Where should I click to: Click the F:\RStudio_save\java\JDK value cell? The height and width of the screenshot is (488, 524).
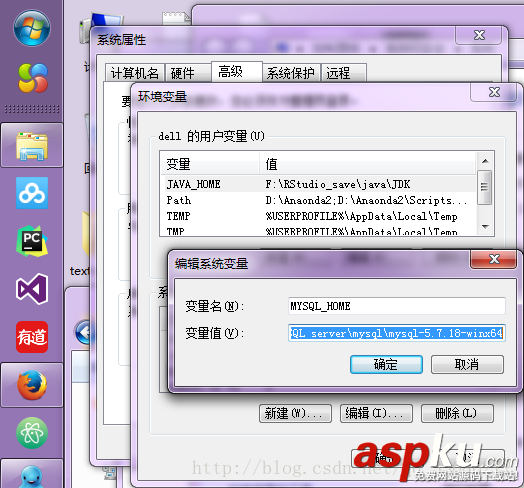click(338, 184)
